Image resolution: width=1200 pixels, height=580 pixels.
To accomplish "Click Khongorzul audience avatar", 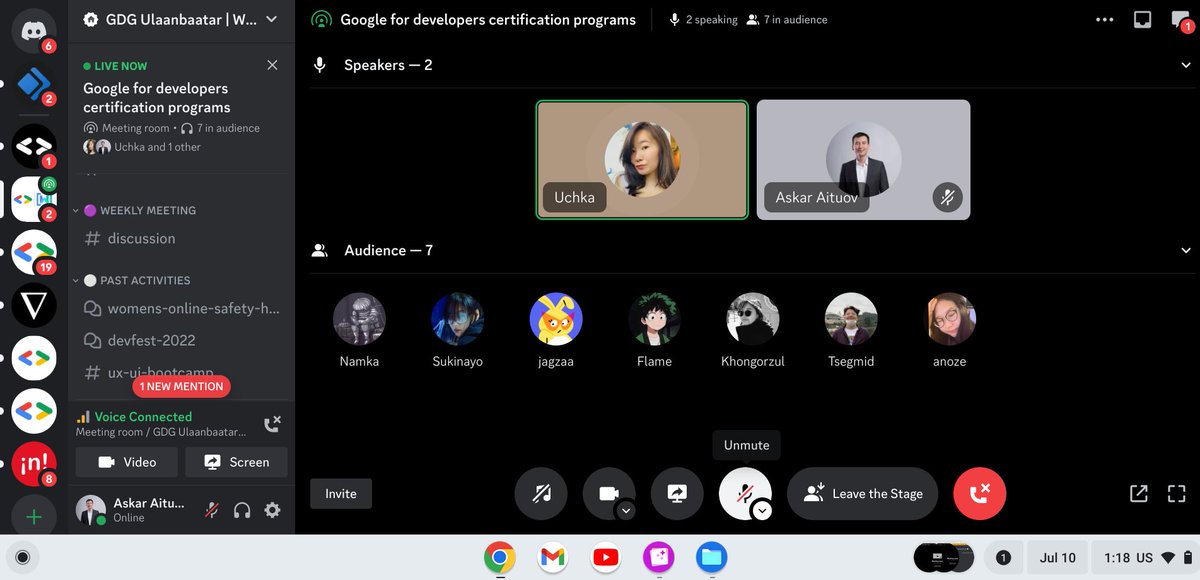I will click(x=753, y=319).
